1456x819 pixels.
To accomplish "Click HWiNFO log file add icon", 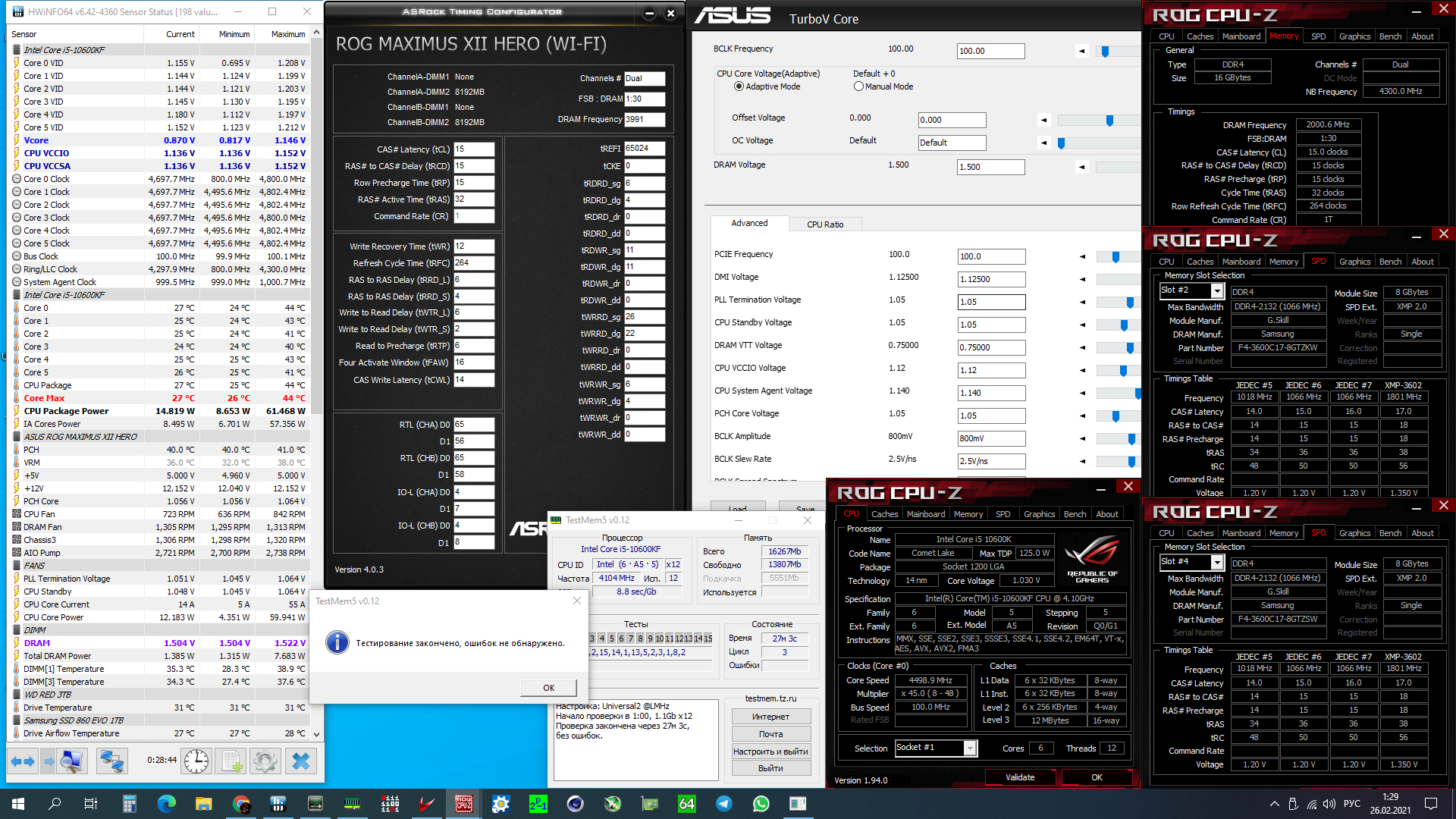I will point(231,761).
